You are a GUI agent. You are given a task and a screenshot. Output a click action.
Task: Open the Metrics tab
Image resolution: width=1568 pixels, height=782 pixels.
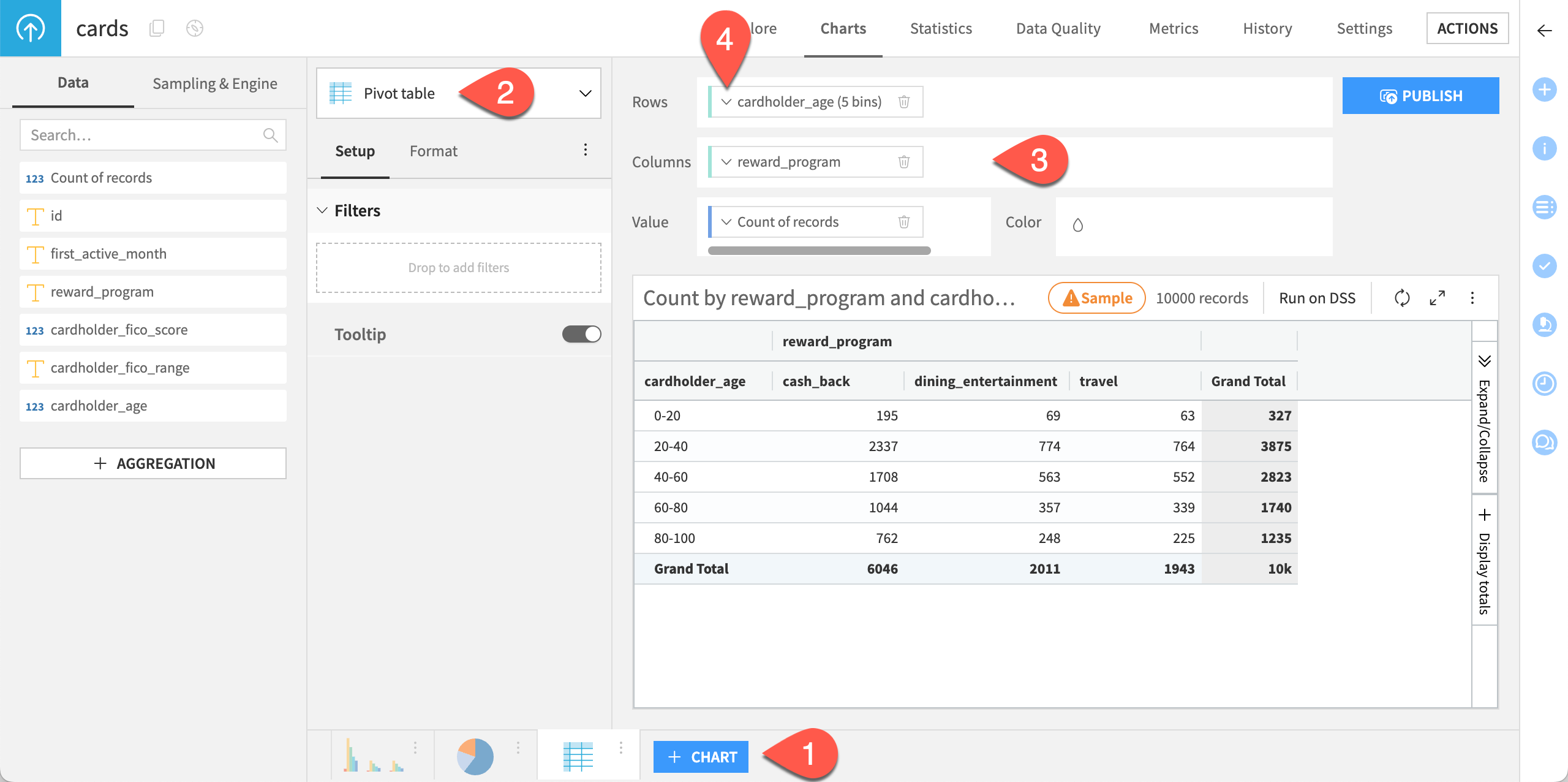point(1174,29)
